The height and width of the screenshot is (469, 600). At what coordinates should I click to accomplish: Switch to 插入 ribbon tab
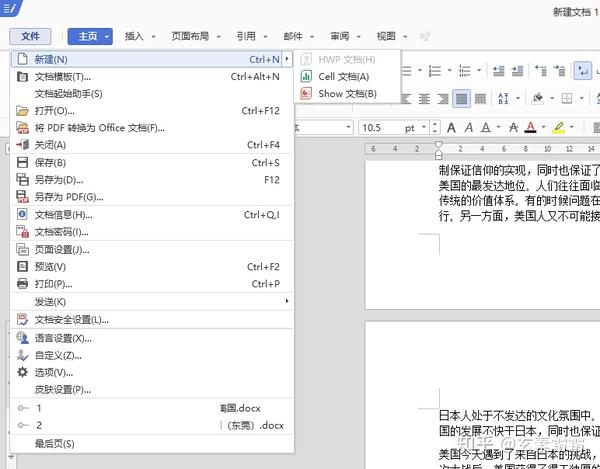click(134, 36)
